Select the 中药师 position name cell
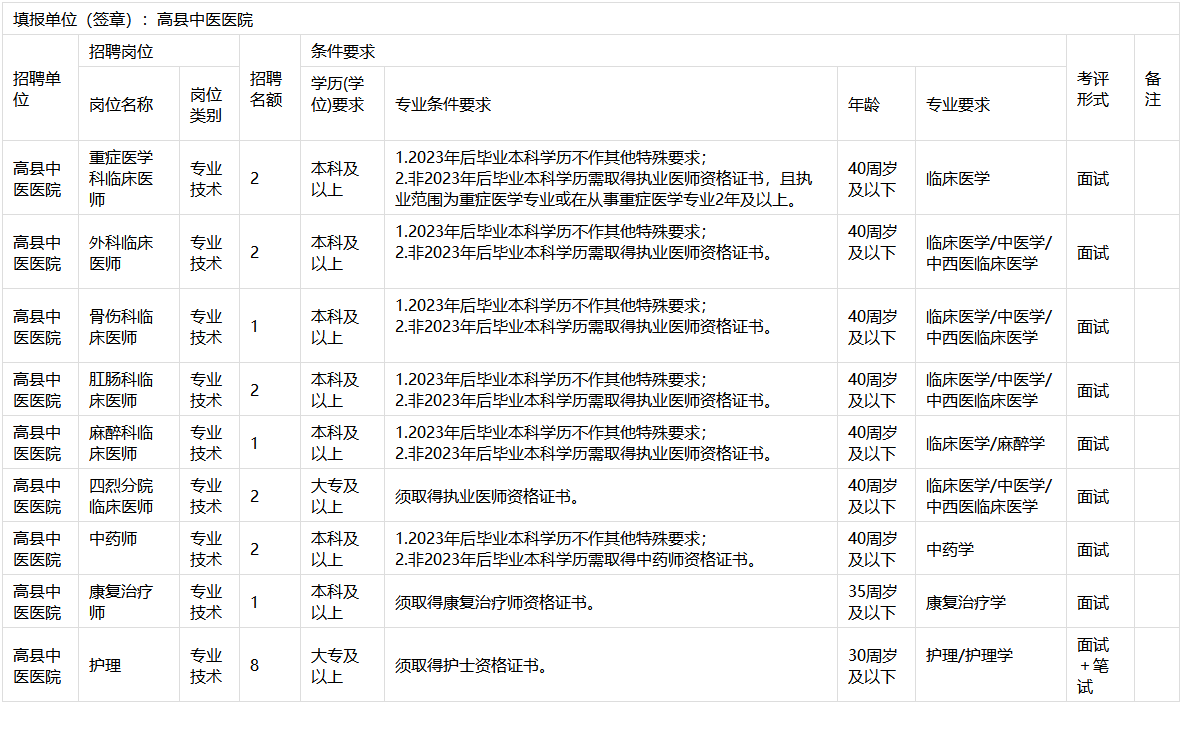Image resolution: width=1183 pixels, height=729 pixels. [x=113, y=539]
